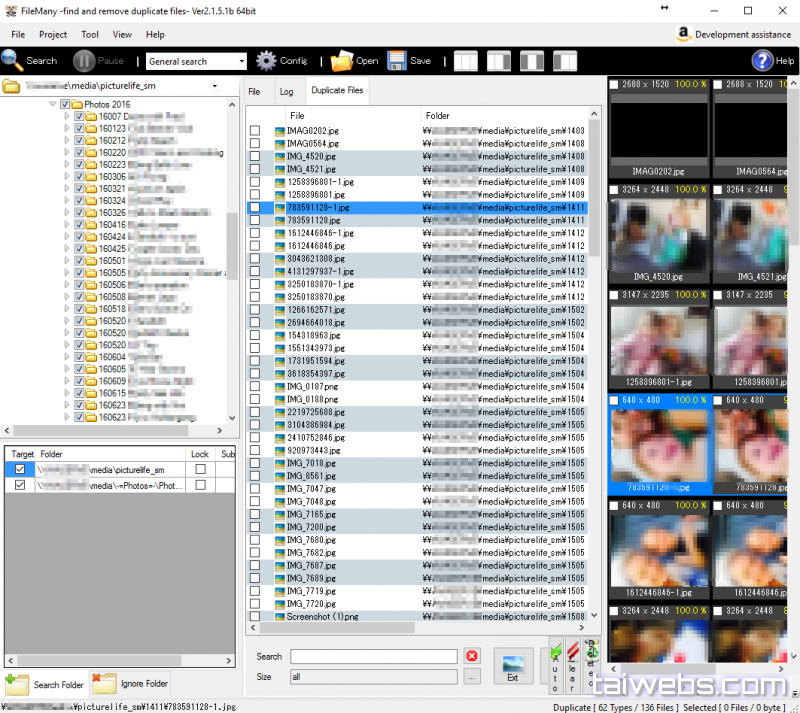Click the Open folder icon

(x=342, y=60)
